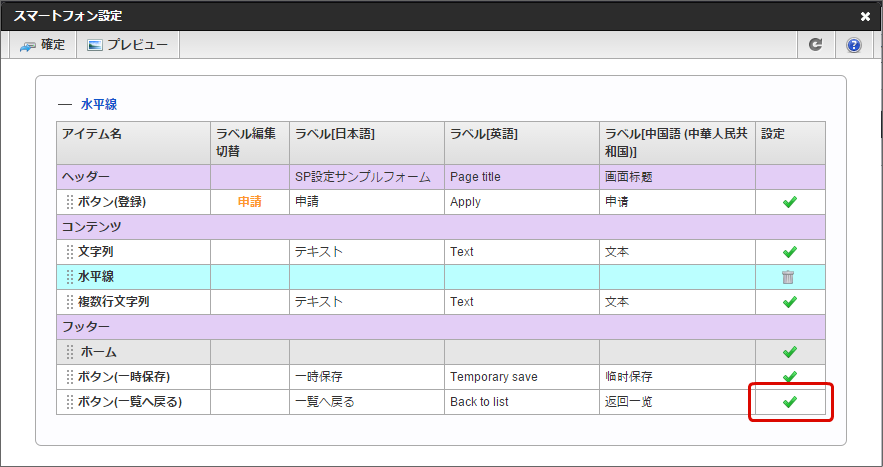Click the drag handle beside ボタン(登録)
883x467 pixels.
[x=70, y=202]
